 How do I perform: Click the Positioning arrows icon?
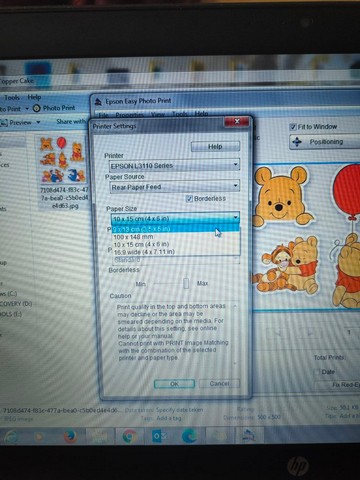point(297,142)
